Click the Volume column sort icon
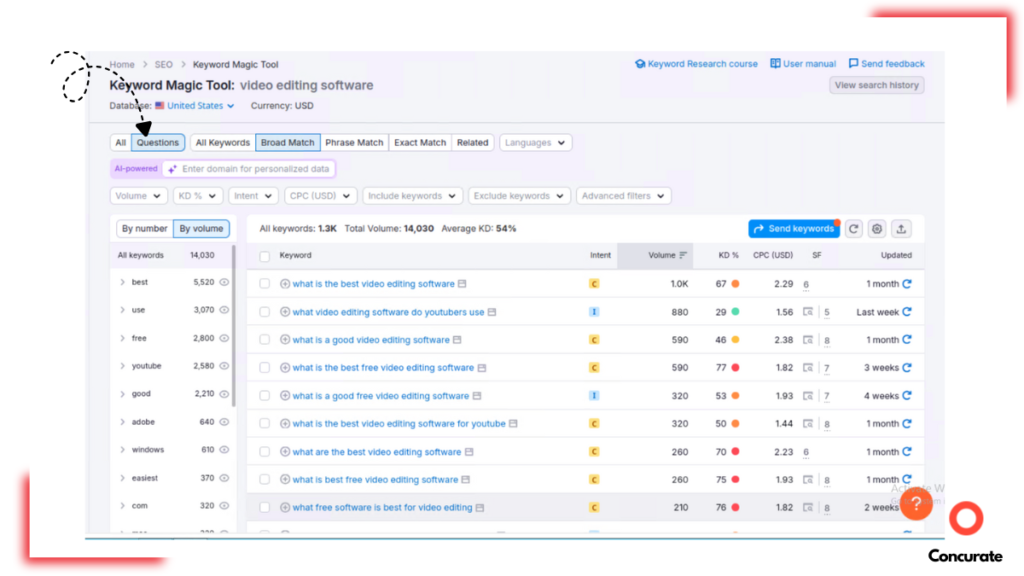 683,256
